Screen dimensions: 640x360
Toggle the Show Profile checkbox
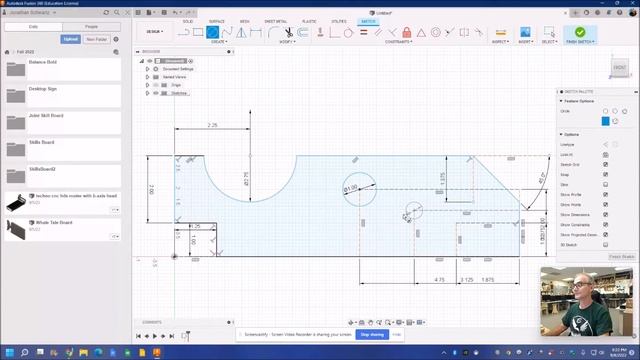[605, 195]
